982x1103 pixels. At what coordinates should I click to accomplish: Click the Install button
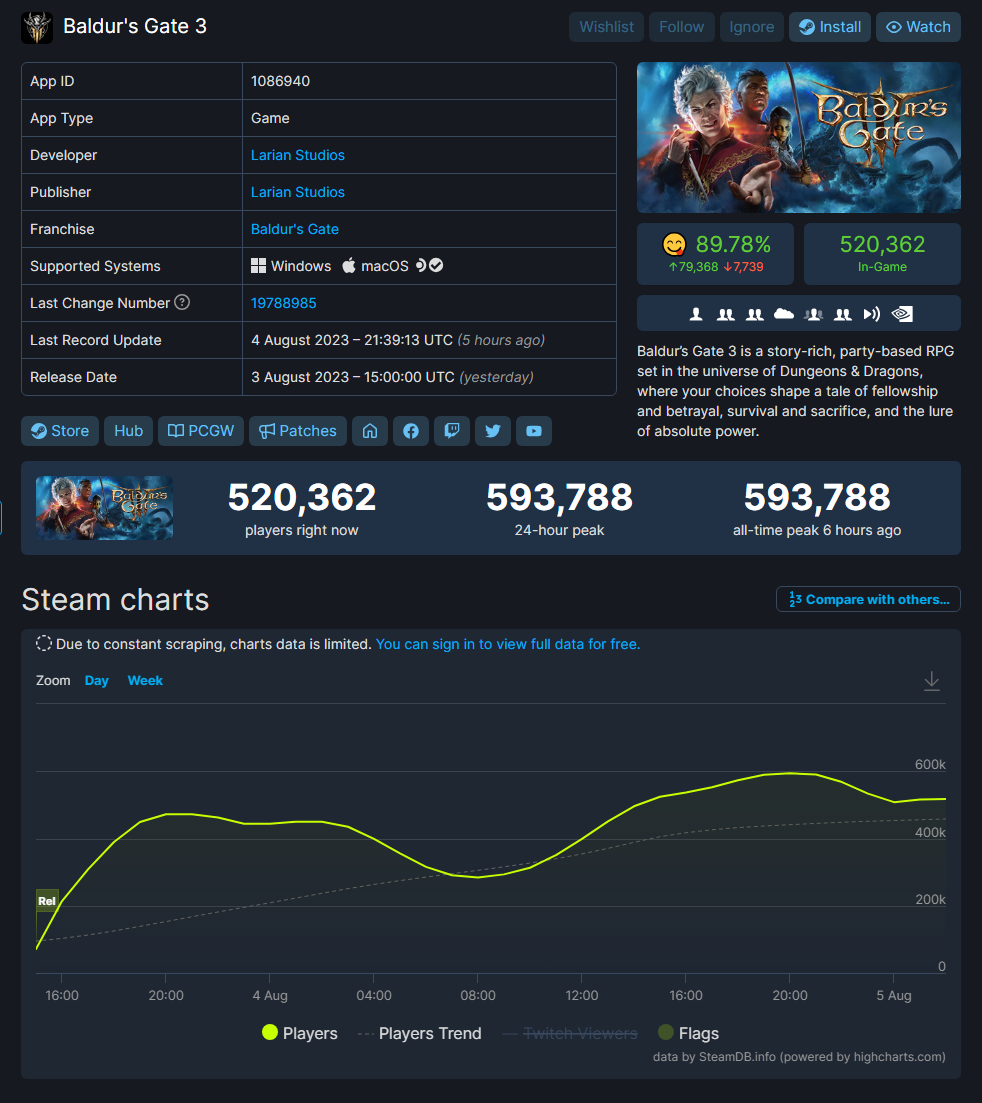point(830,27)
